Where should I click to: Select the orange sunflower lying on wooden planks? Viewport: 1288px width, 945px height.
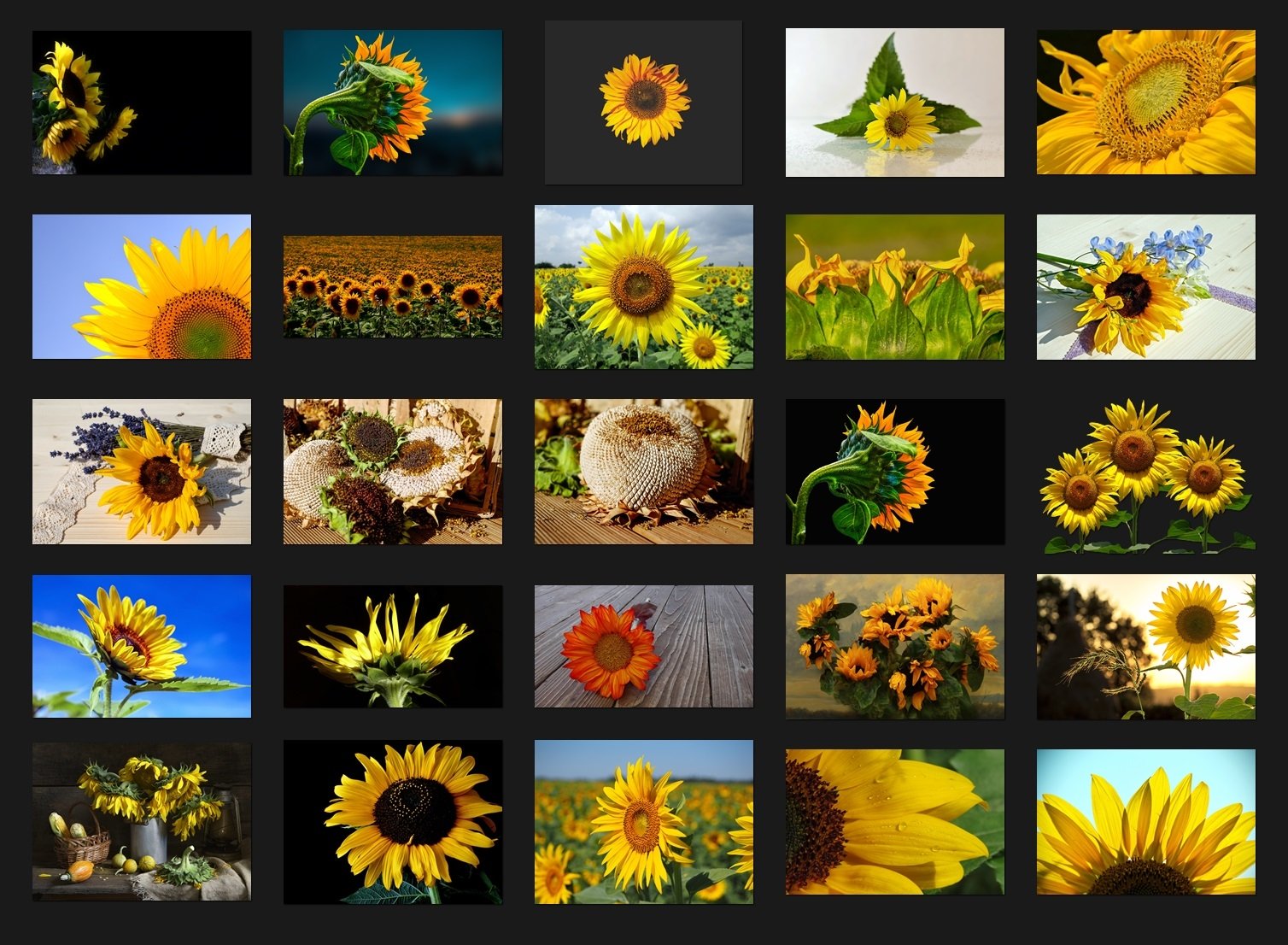[x=644, y=645]
